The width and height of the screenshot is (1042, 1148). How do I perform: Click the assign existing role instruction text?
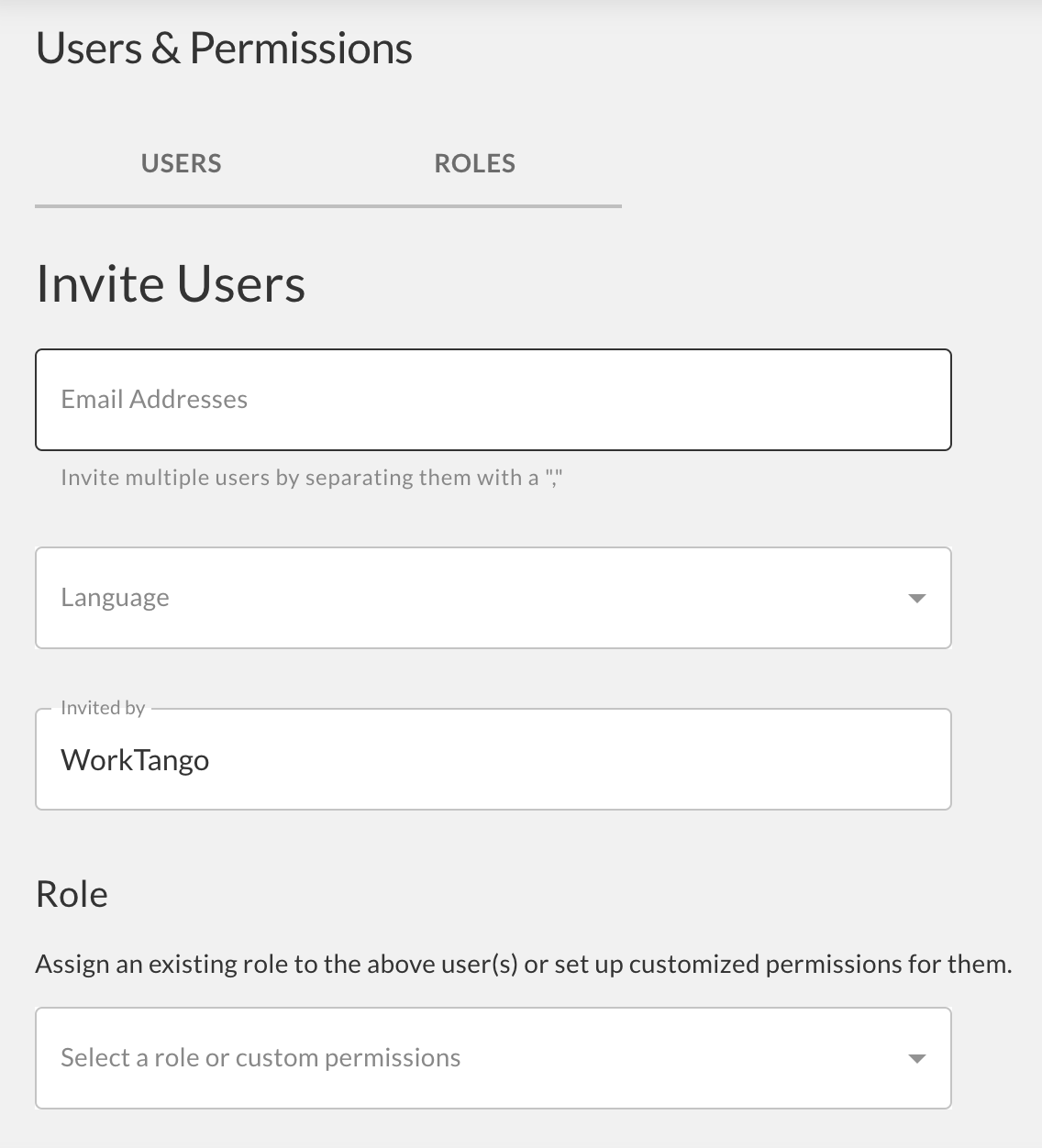(x=523, y=964)
